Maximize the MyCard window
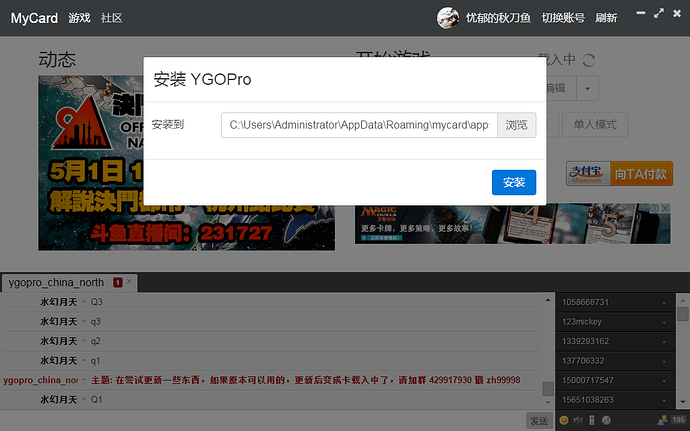The image size is (690, 431). click(657, 14)
